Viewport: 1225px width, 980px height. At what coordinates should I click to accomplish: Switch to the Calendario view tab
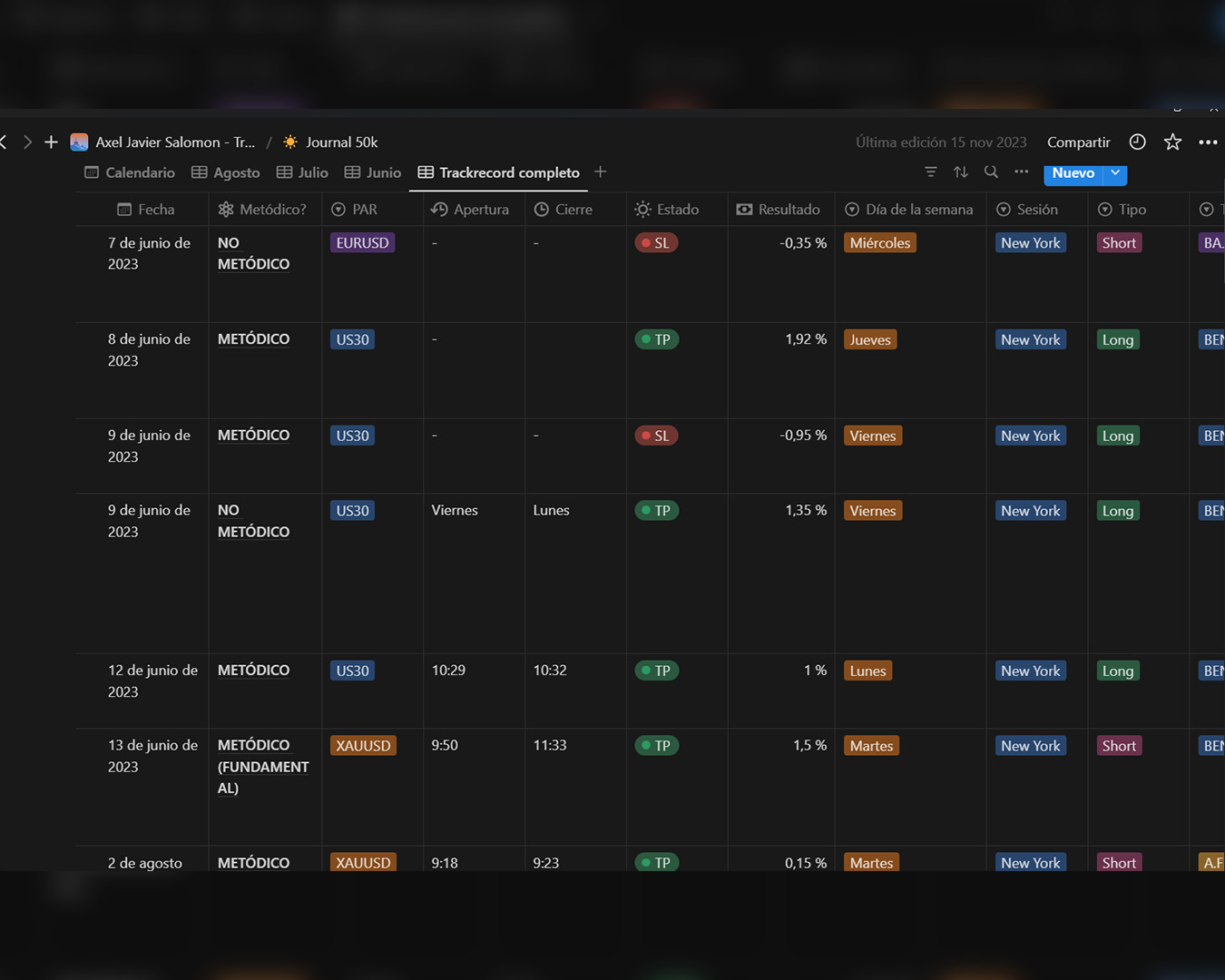point(130,172)
